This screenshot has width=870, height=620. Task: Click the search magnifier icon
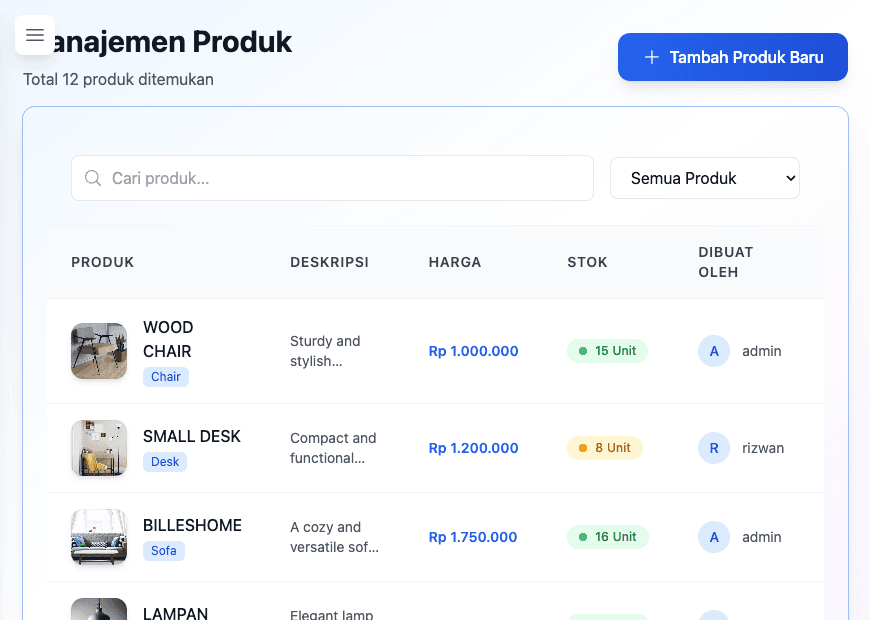point(93,178)
